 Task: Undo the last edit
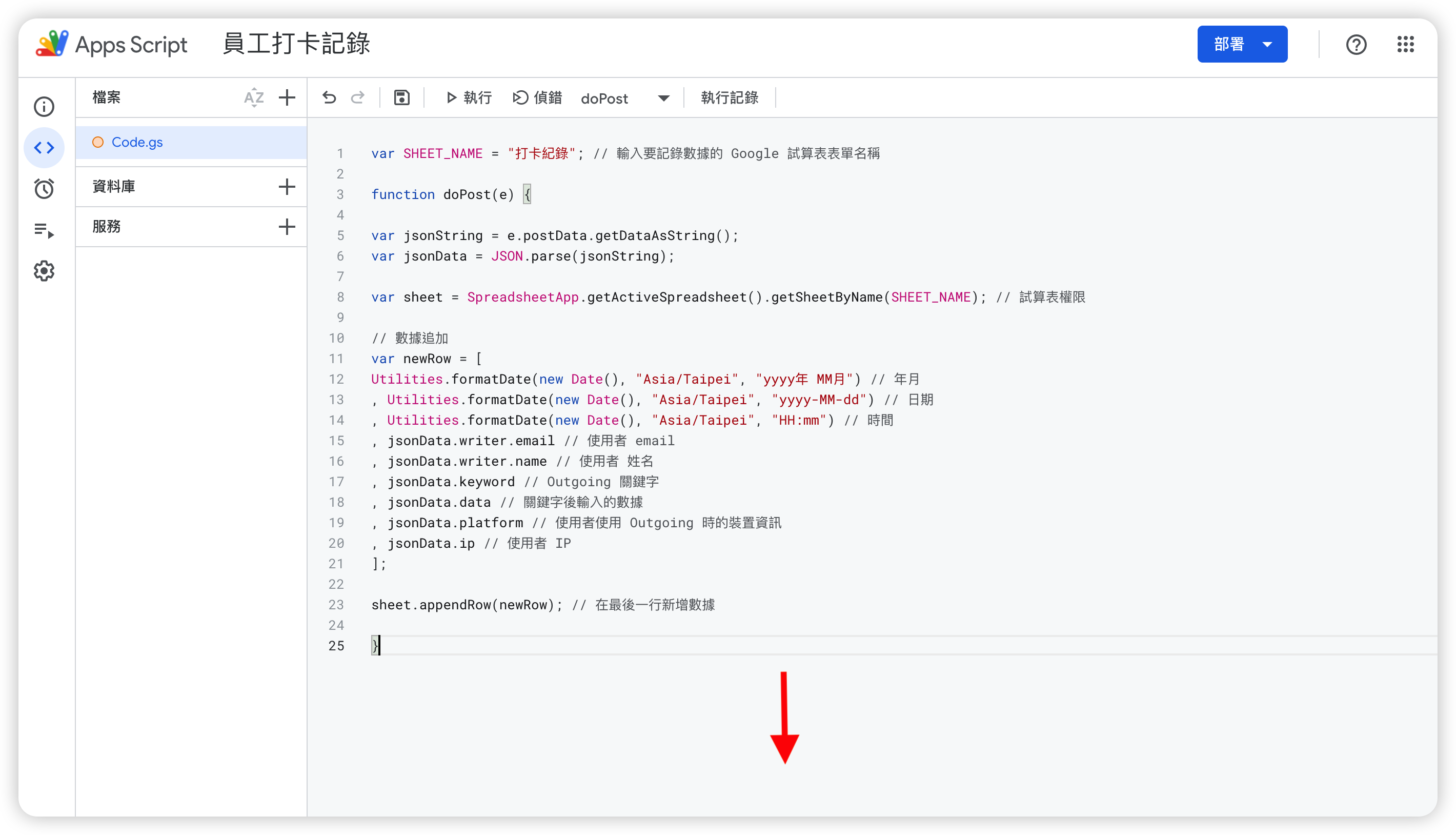329,97
